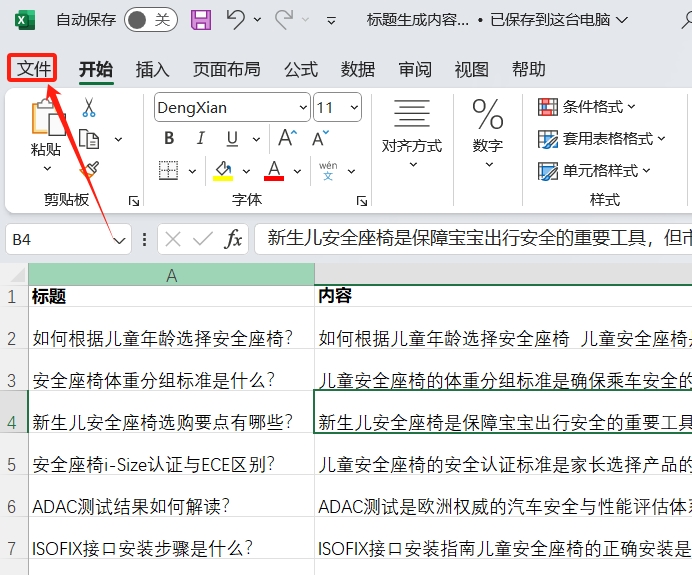
Task: Open the Borders dropdown arrow
Action: click(192, 171)
